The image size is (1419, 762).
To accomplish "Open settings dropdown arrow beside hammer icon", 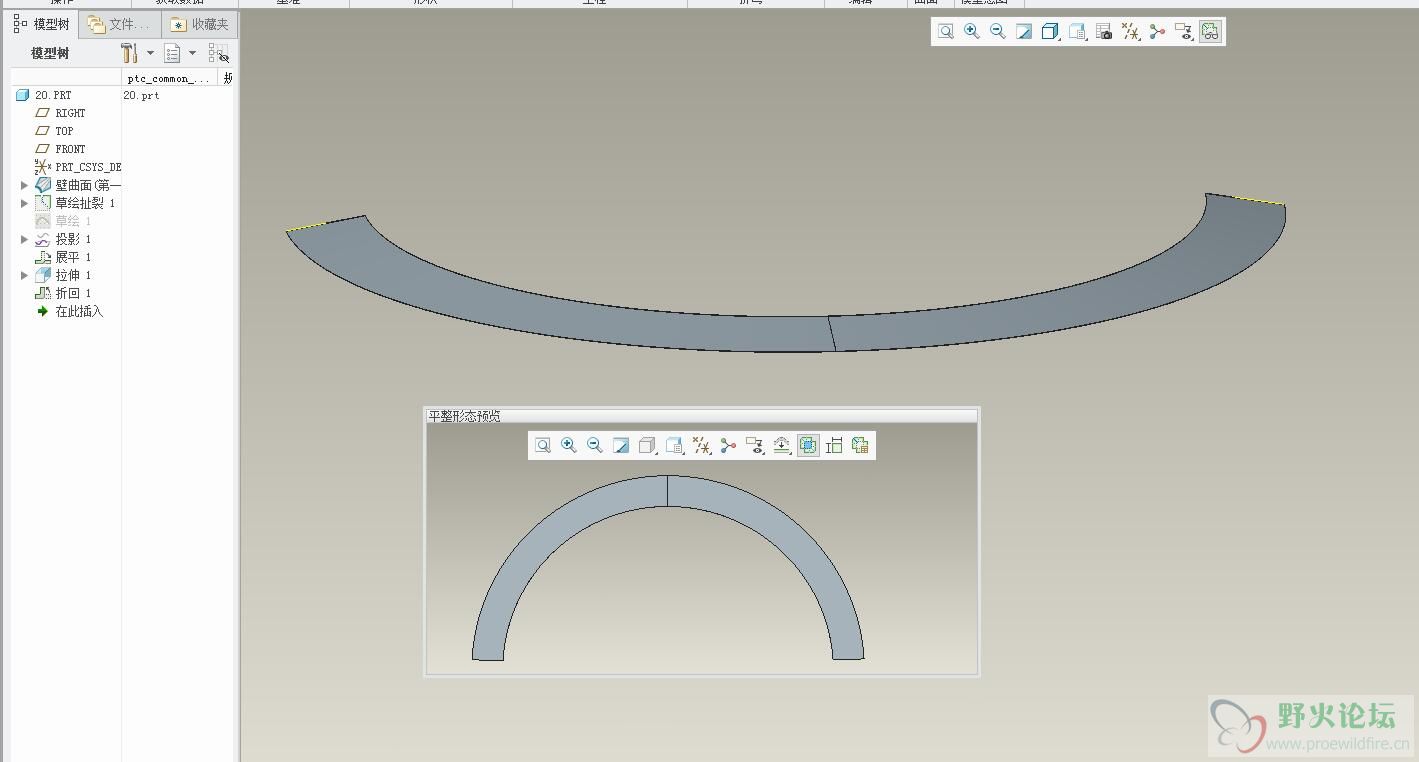I will (150, 53).
